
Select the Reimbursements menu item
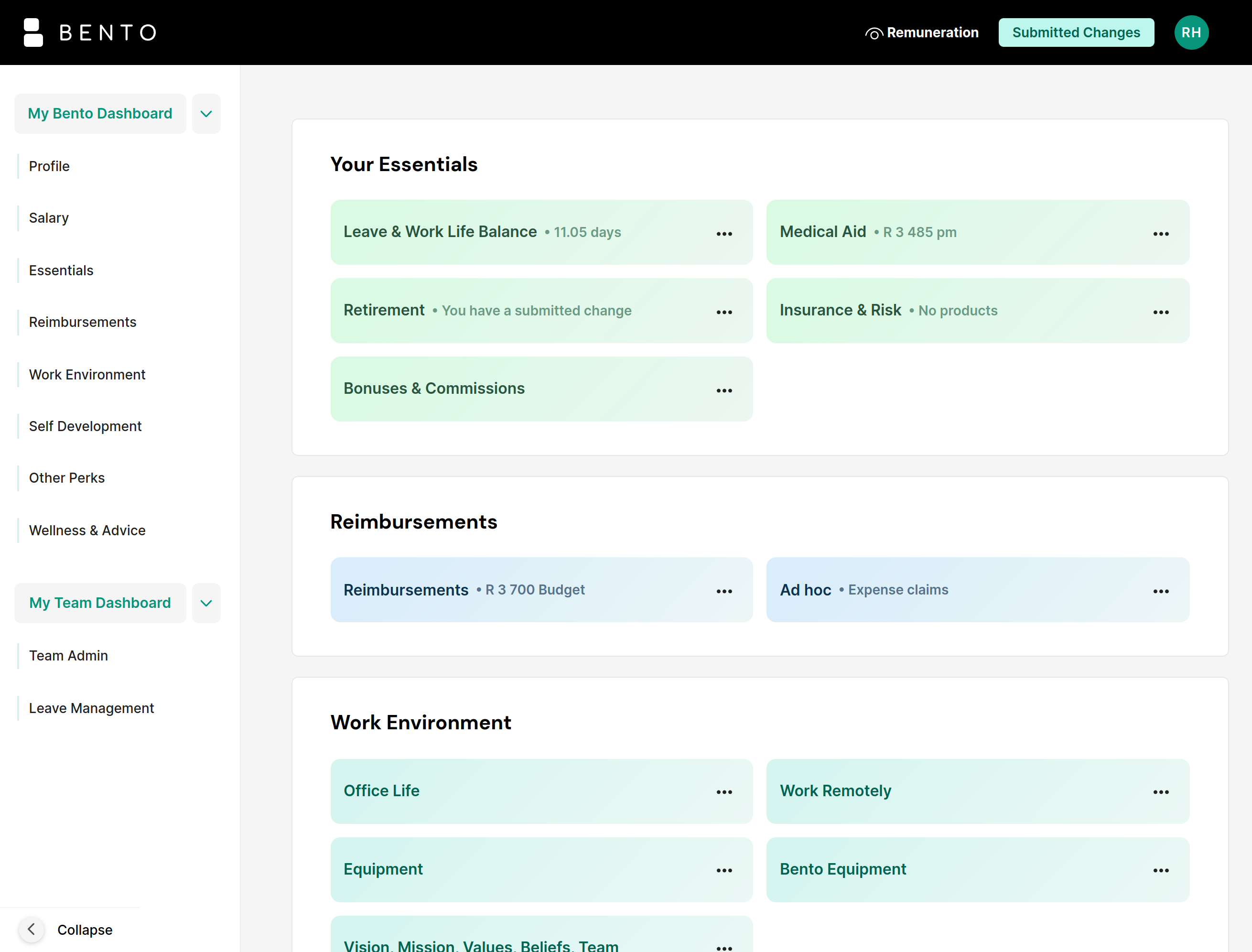[x=83, y=321]
